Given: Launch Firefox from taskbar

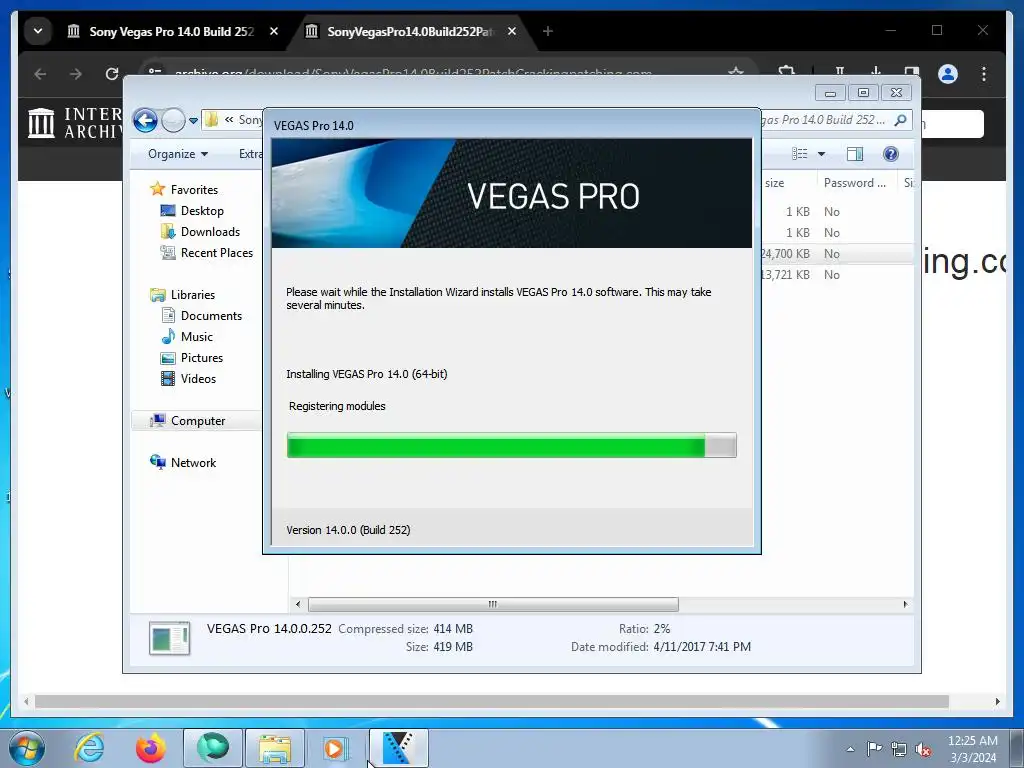Looking at the screenshot, I should click(x=150, y=748).
